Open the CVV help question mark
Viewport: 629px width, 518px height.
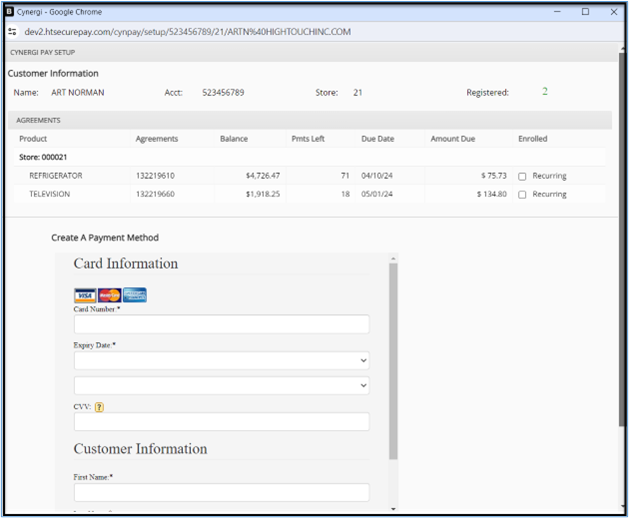pos(100,407)
